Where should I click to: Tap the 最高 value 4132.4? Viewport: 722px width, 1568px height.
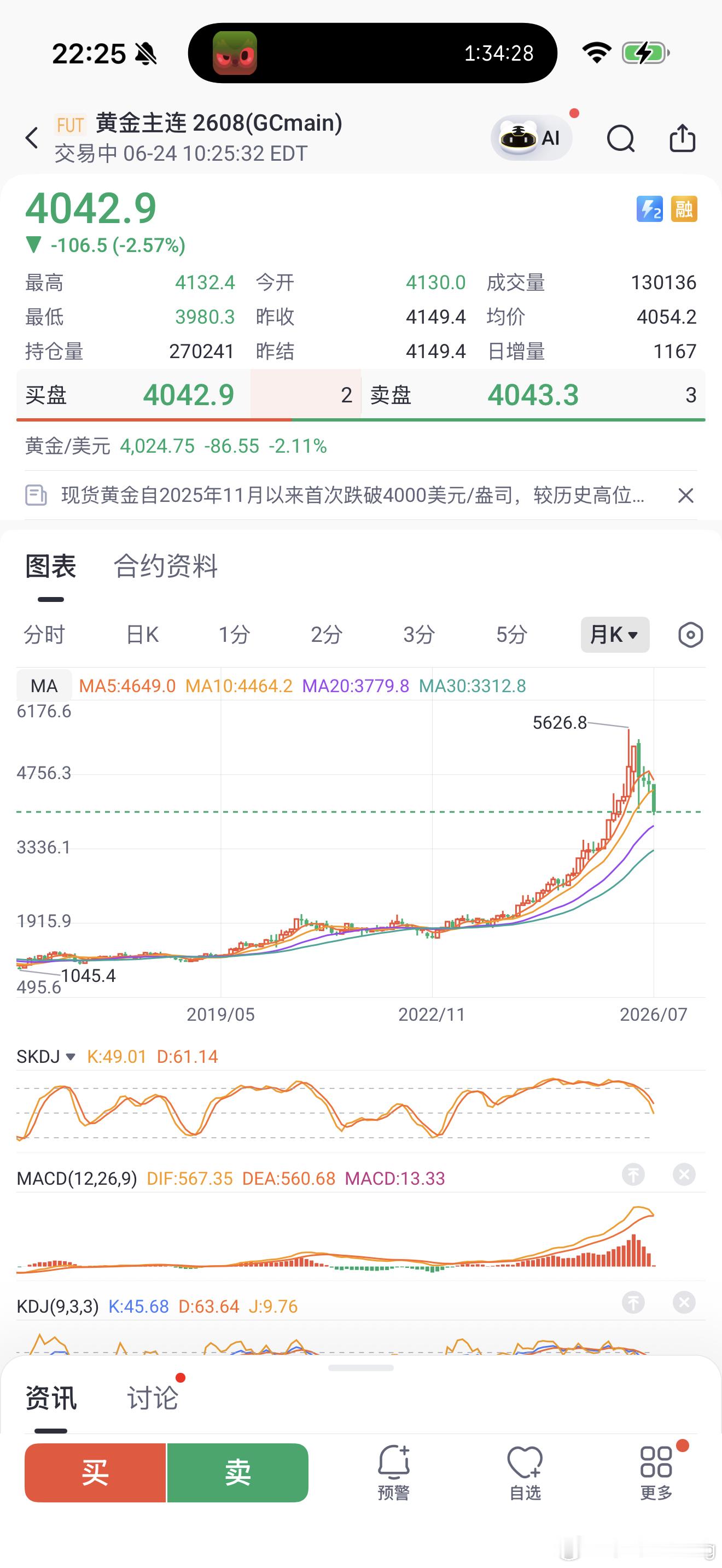(205, 283)
